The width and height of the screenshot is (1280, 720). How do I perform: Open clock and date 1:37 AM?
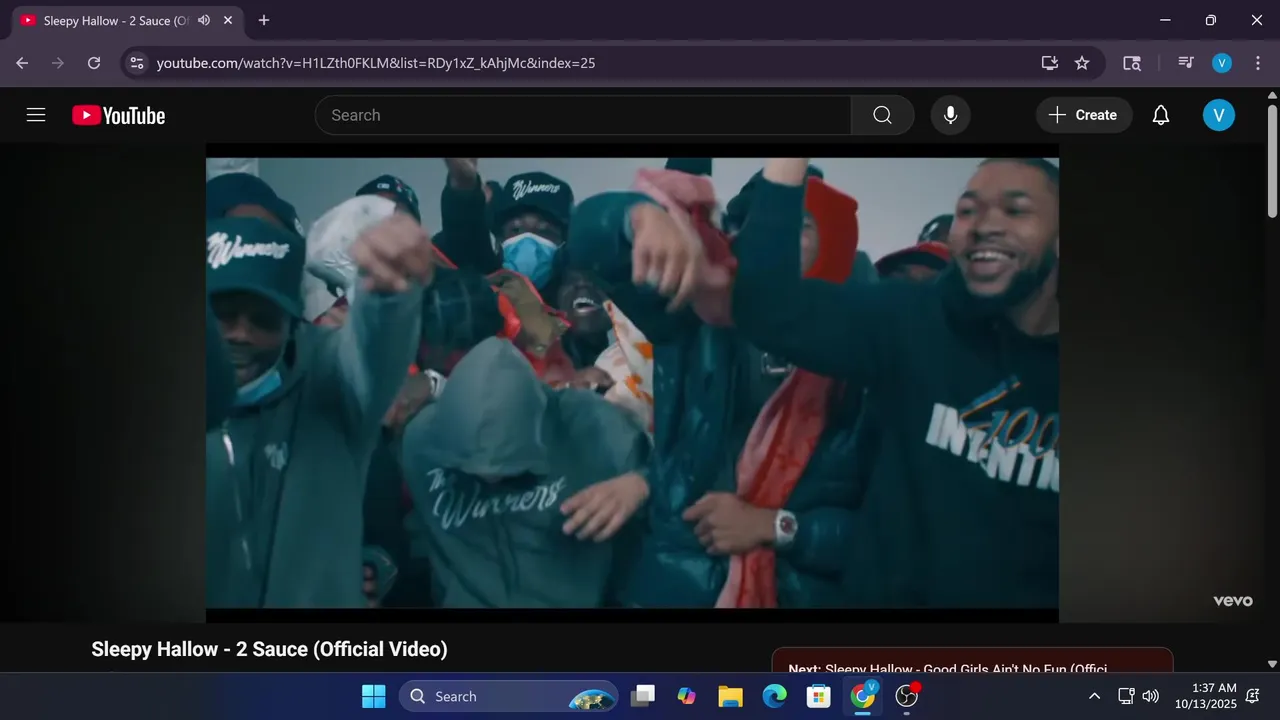(x=1206, y=696)
